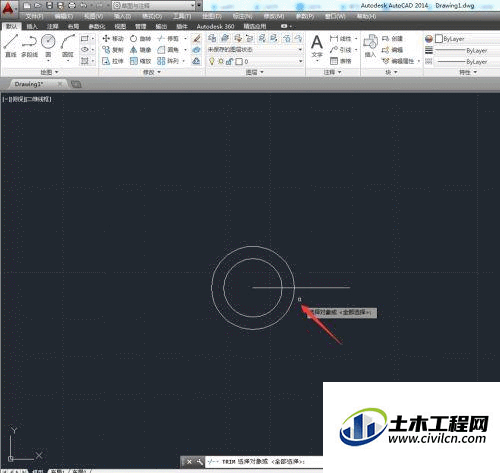Screen dimensions: 500x473
Task: Click the Trim (修剪) tool
Action: tap(168, 39)
